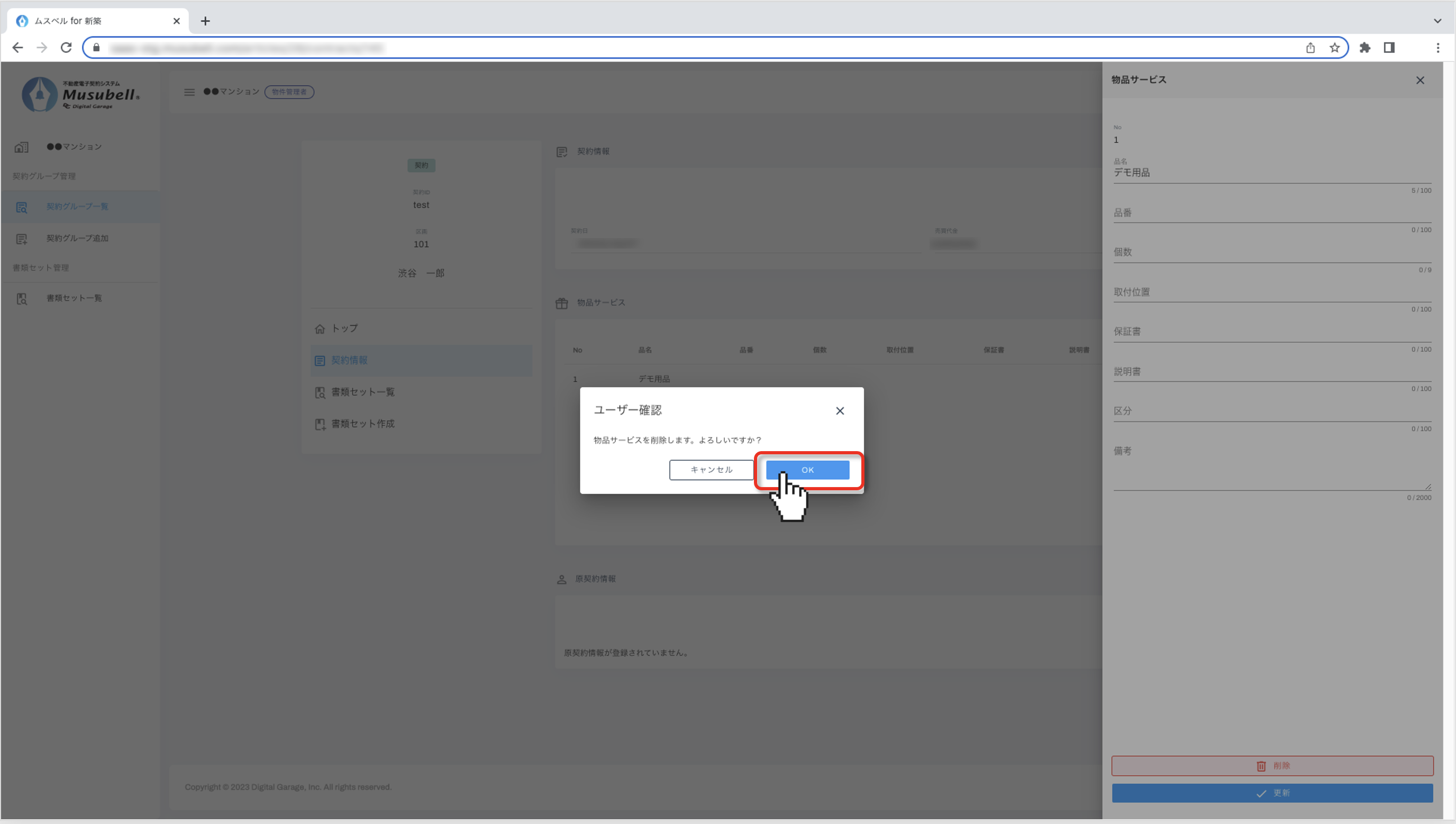
Task: Bookmark this page with the star icon
Action: coord(1334,48)
